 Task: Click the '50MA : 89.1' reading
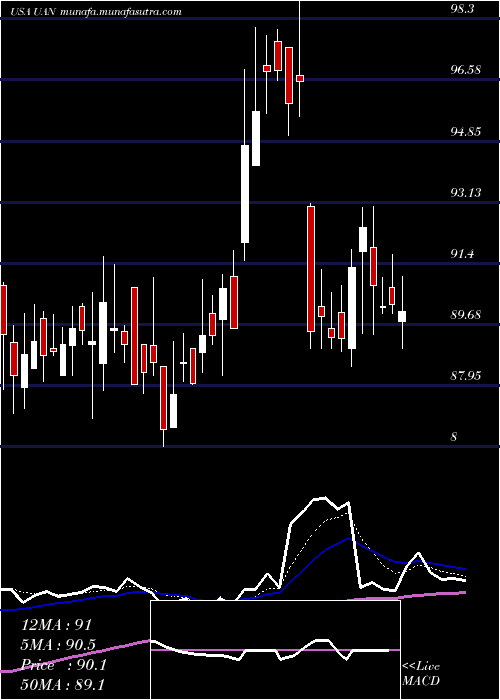tap(62, 684)
